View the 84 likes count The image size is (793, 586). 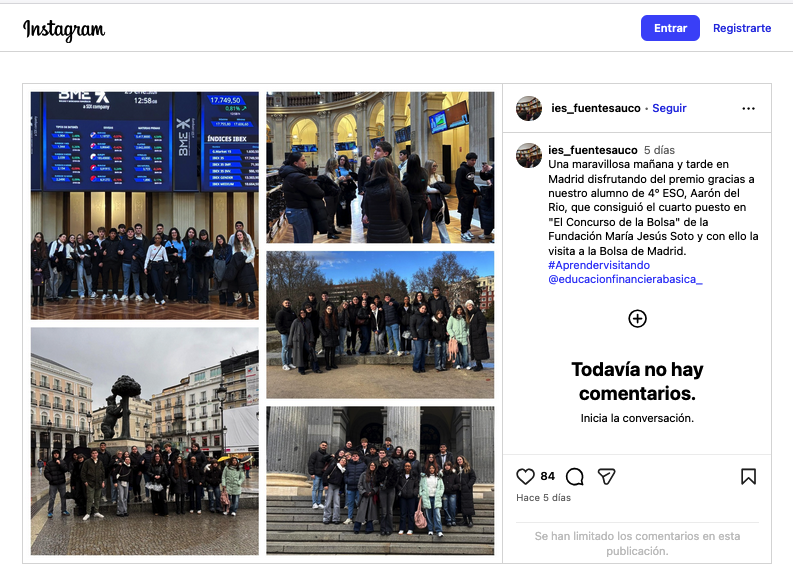click(x=547, y=476)
